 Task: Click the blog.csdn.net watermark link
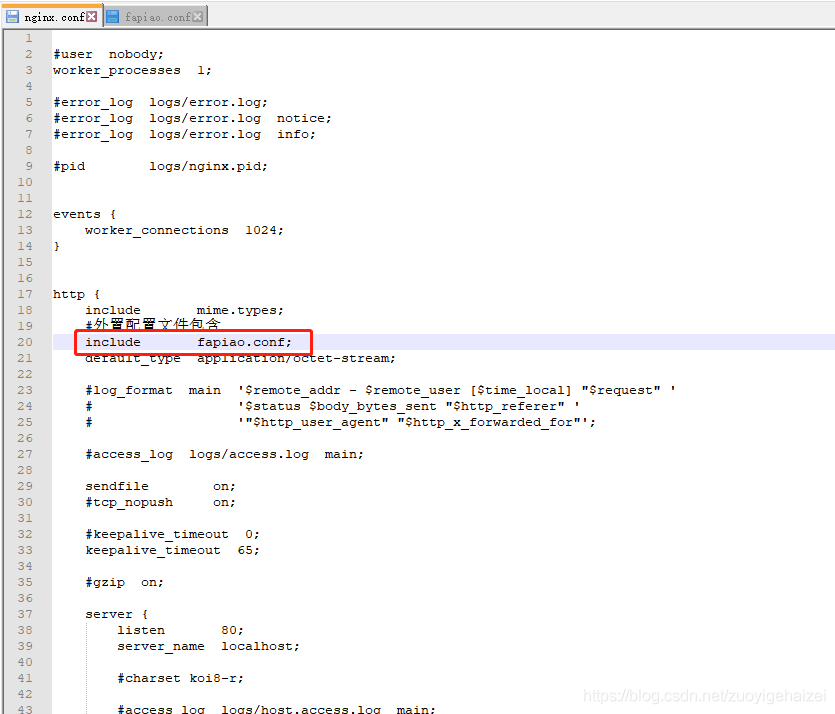click(705, 695)
